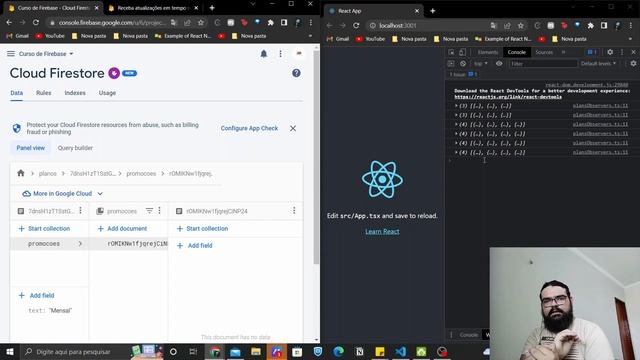Click the text: "Mensal" field
The image size is (640, 360).
[x=50, y=311]
